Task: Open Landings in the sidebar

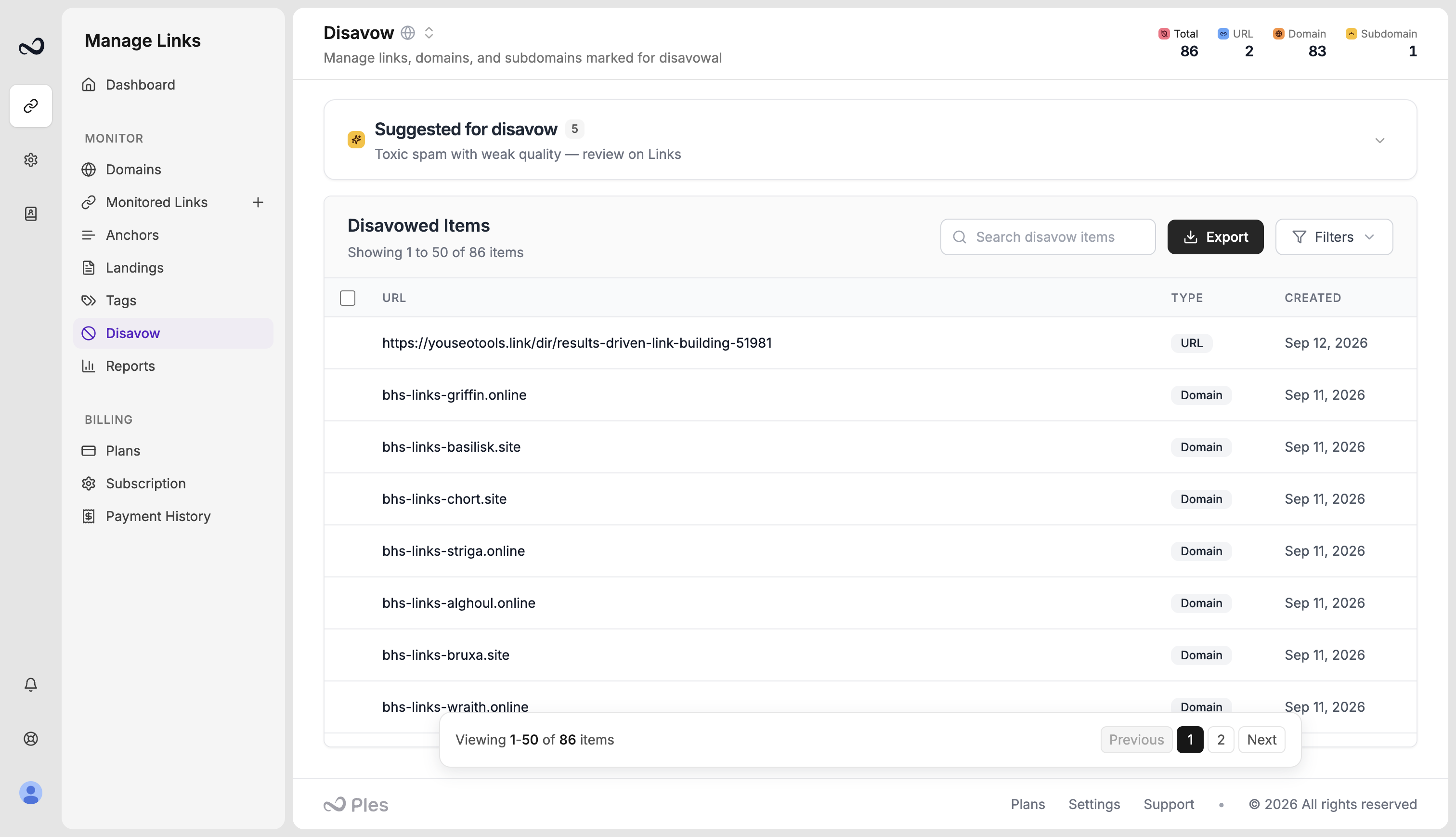Action: pyautogui.click(x=173, y=268)
